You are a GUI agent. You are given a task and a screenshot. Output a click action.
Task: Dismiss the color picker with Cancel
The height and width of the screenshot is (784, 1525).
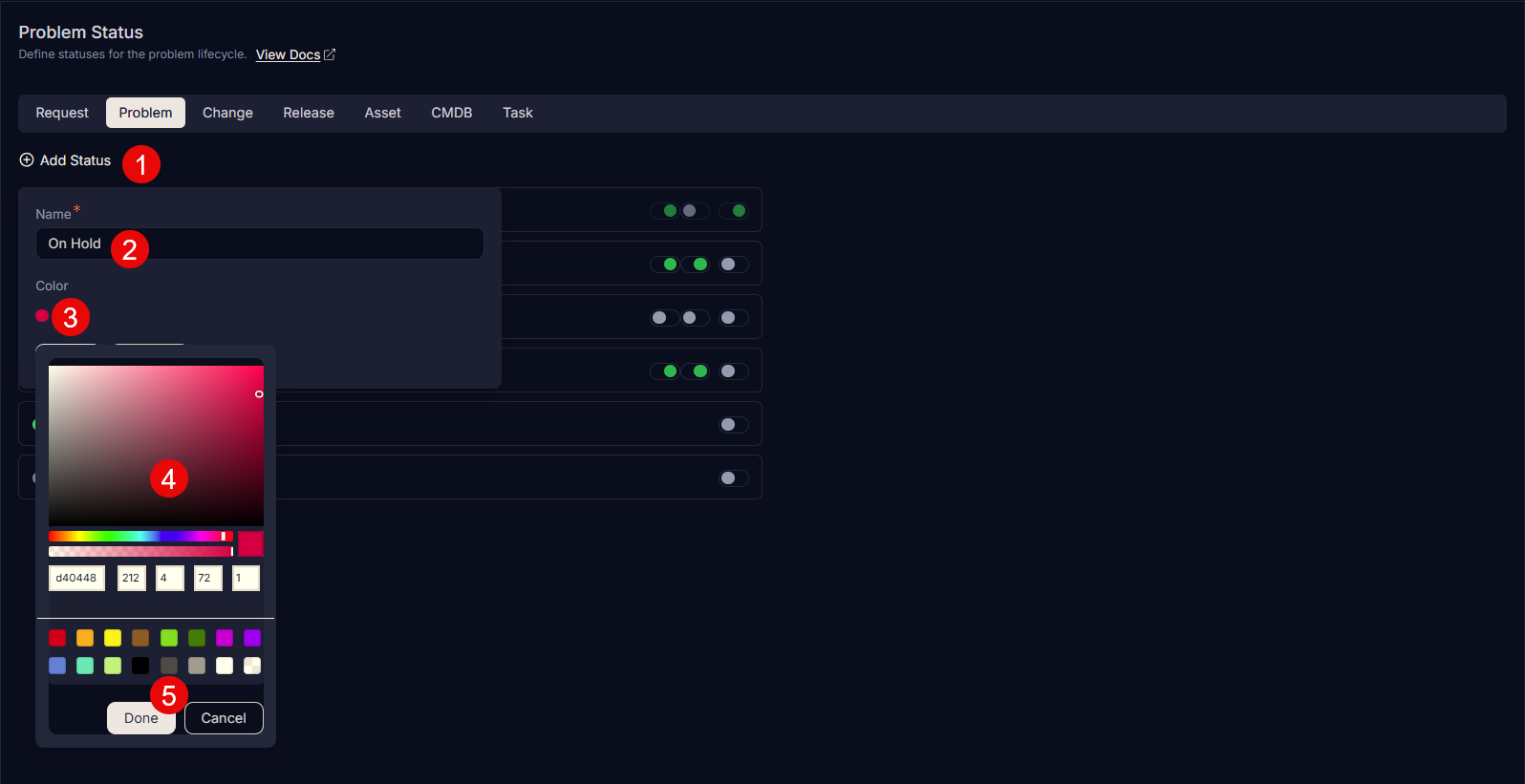point(224,718)
